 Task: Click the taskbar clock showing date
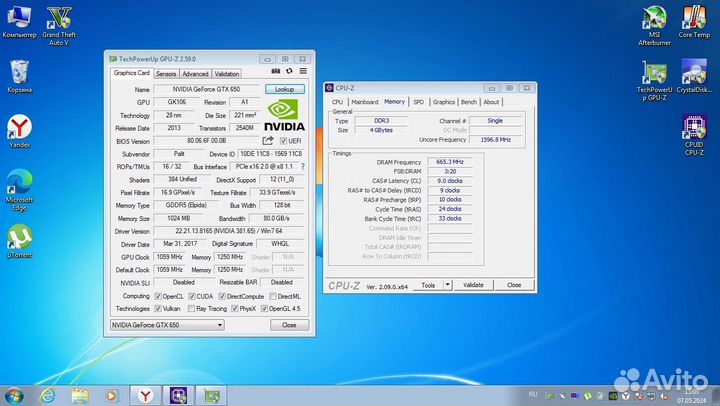[692, 396]
